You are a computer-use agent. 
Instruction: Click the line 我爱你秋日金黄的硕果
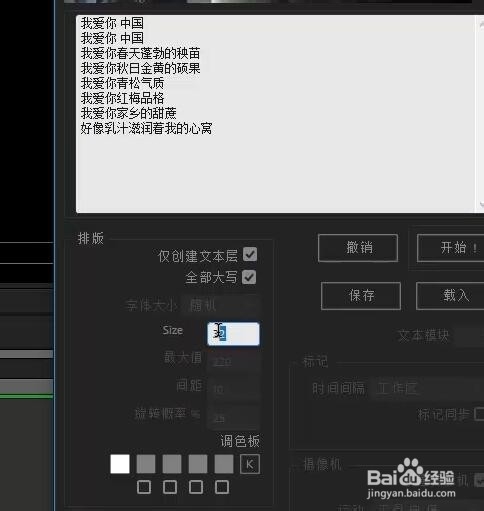pos(140,68)
